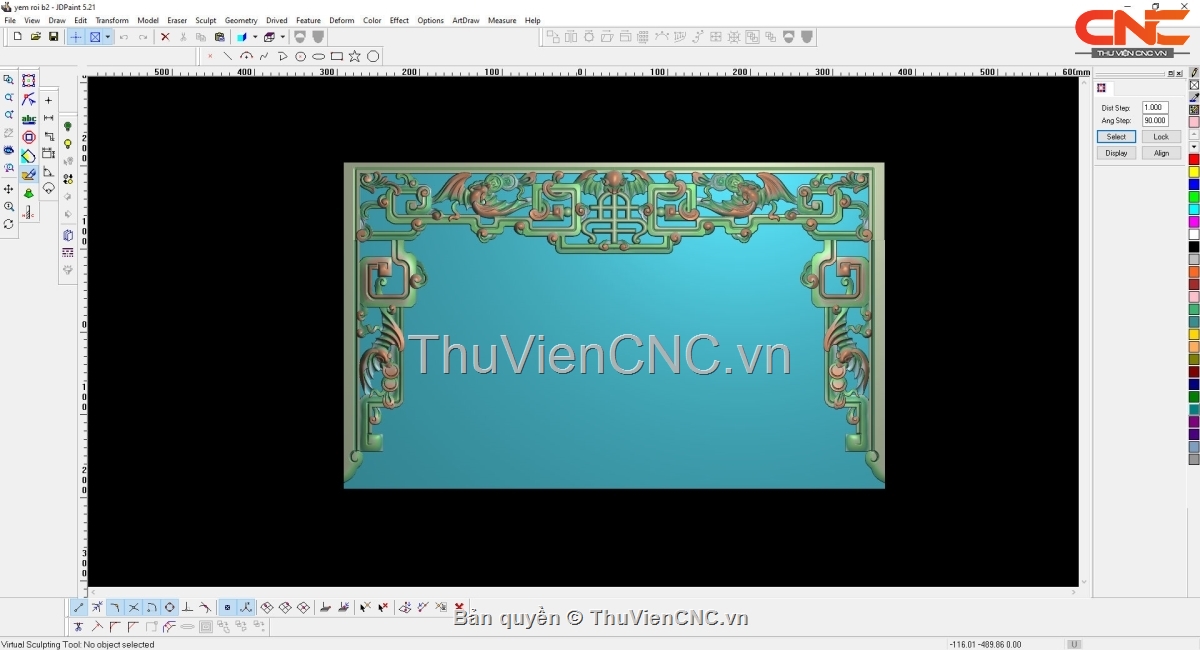The image size is (1200, 650).
Task: Open the dropdown arrow beside the boxed X button
Action: point(107,37)
